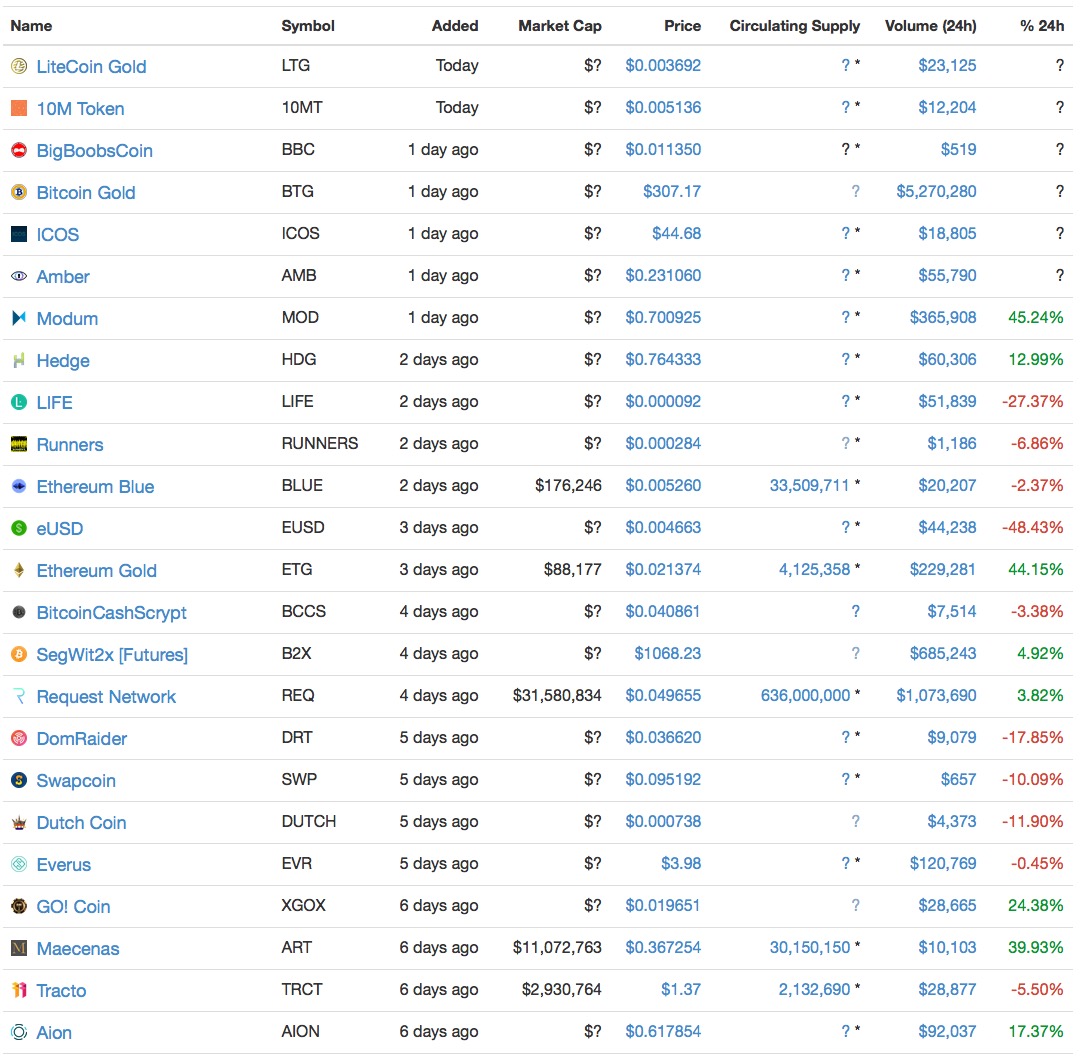The image size is (1081, 1056).
Task: Click the yellow Runners icon
Action: [19, 445]
